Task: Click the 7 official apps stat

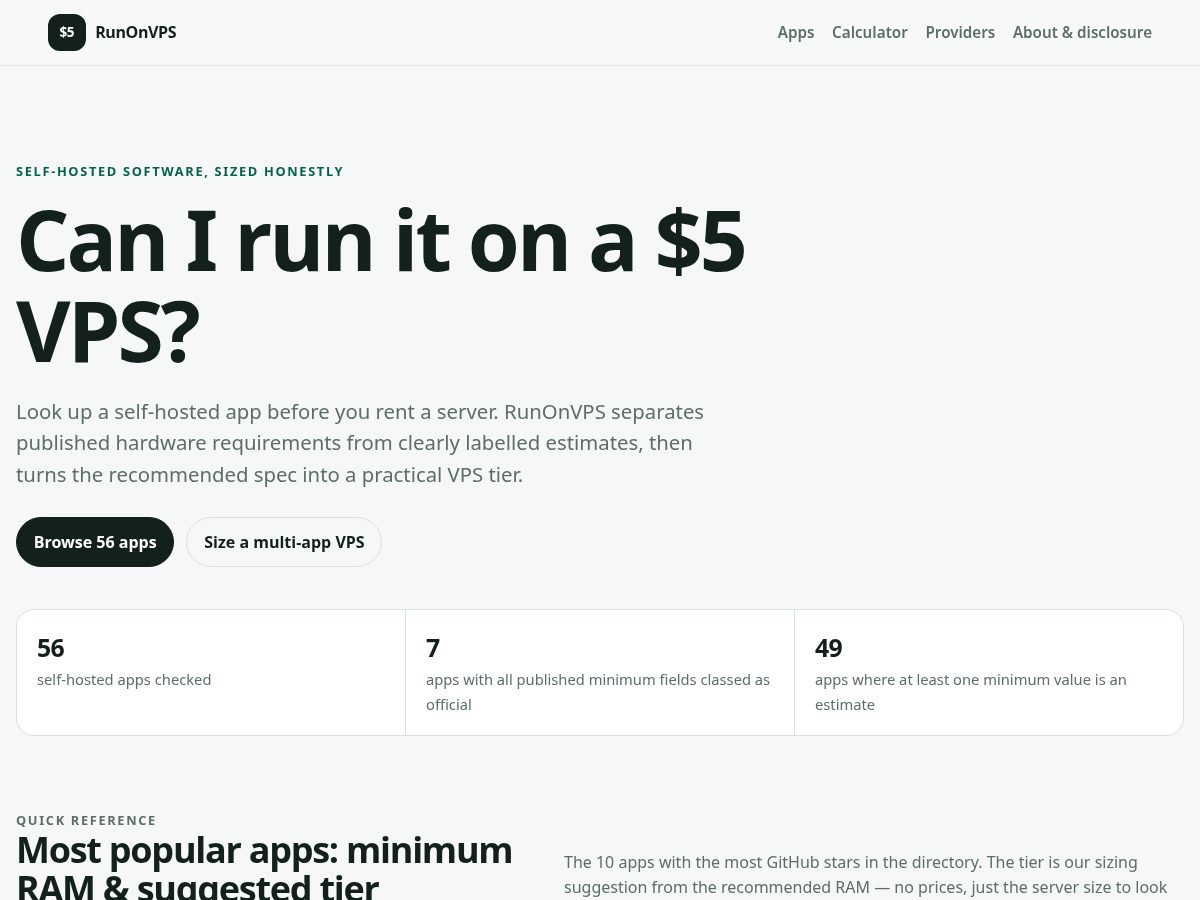Action: coord(600,672)
